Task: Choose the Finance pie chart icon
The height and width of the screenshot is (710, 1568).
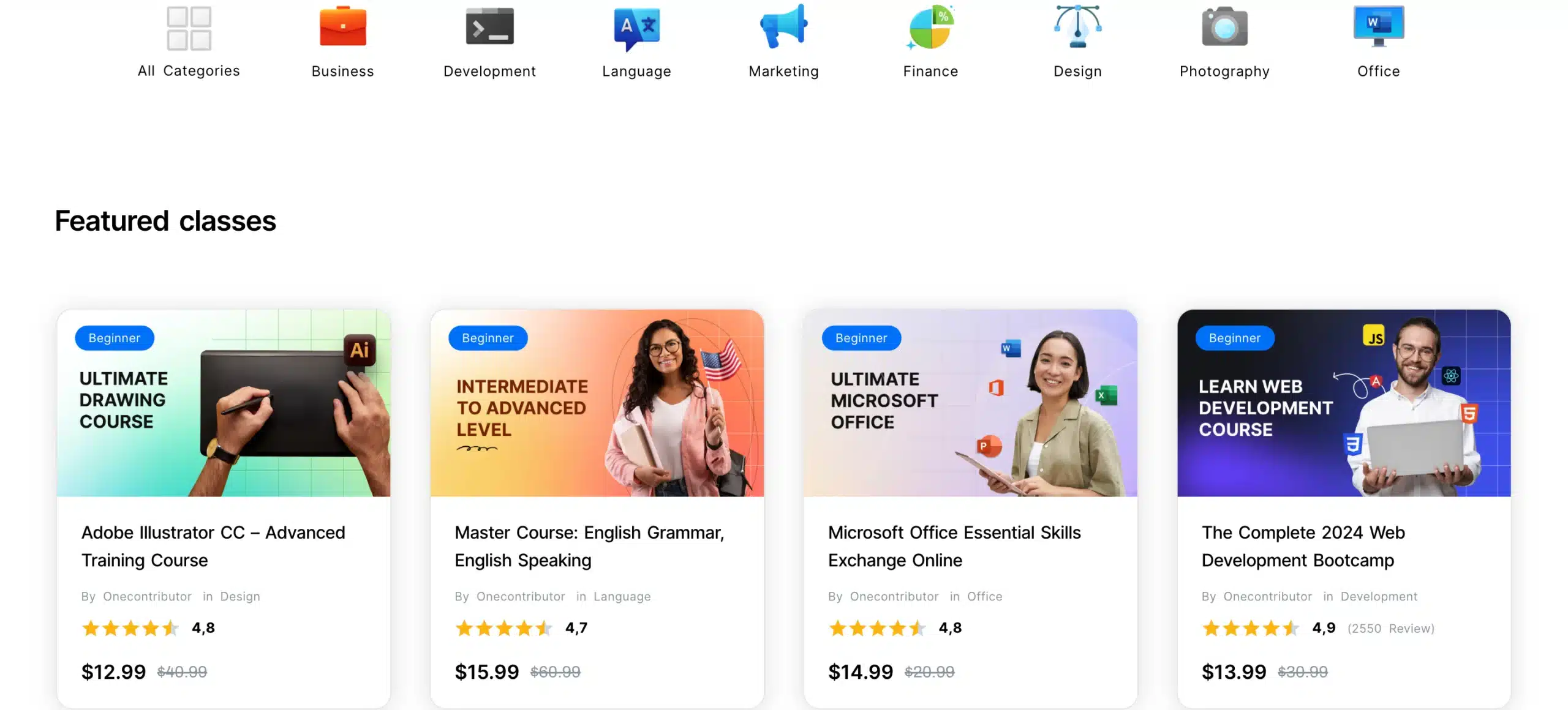Action: coord(930,27)
